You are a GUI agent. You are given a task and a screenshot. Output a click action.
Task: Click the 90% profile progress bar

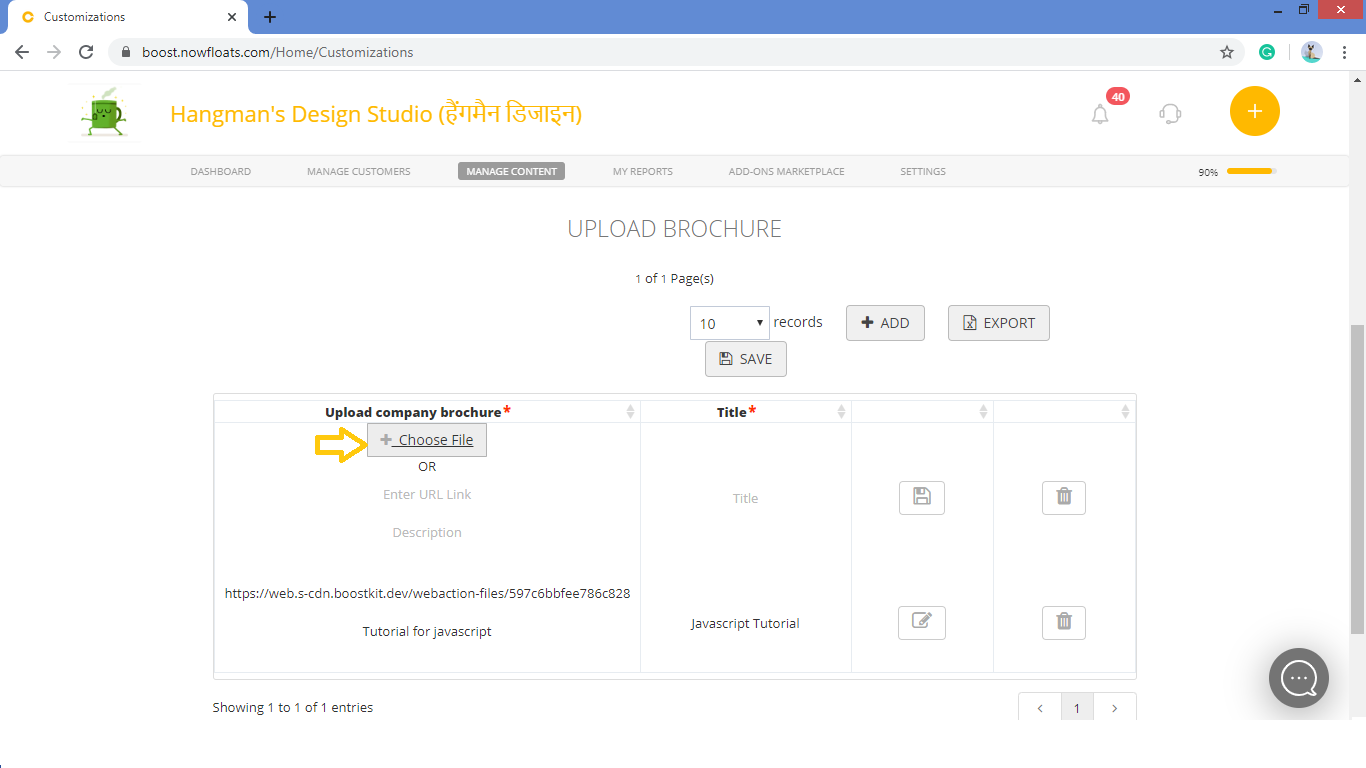1252,171
